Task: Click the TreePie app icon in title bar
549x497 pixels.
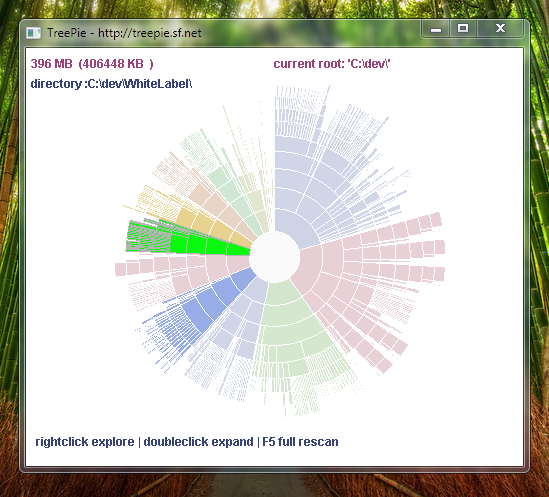Action: (34, 33)
